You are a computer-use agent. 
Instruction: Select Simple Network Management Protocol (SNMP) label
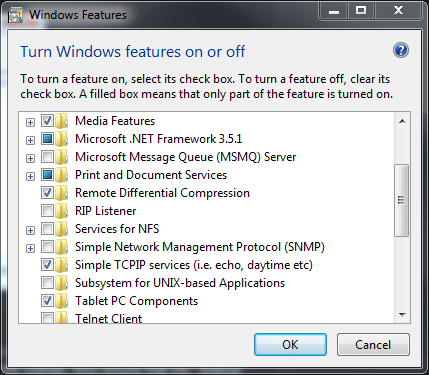[x=200, y=247]
